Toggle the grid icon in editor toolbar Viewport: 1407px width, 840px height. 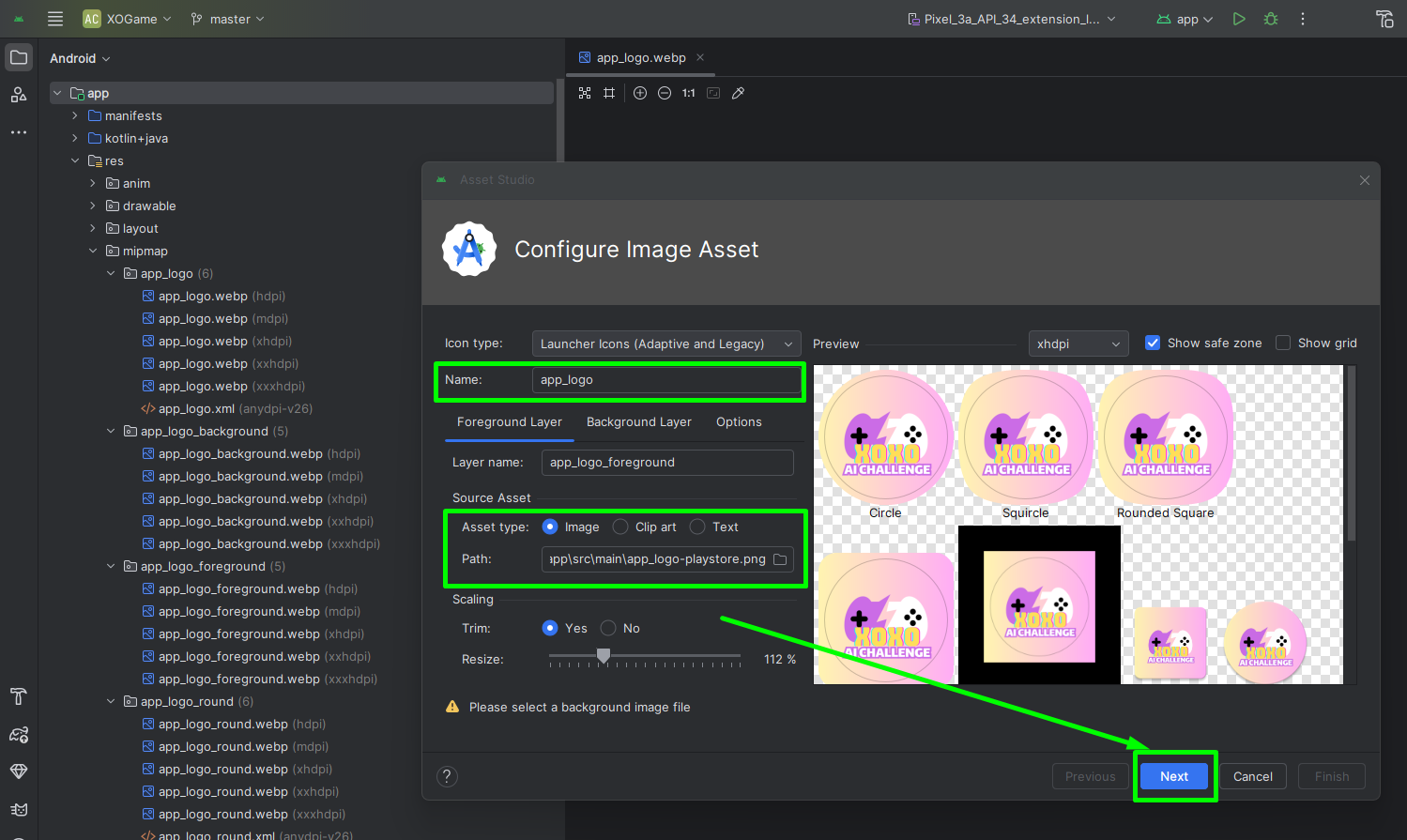[609, 93]
